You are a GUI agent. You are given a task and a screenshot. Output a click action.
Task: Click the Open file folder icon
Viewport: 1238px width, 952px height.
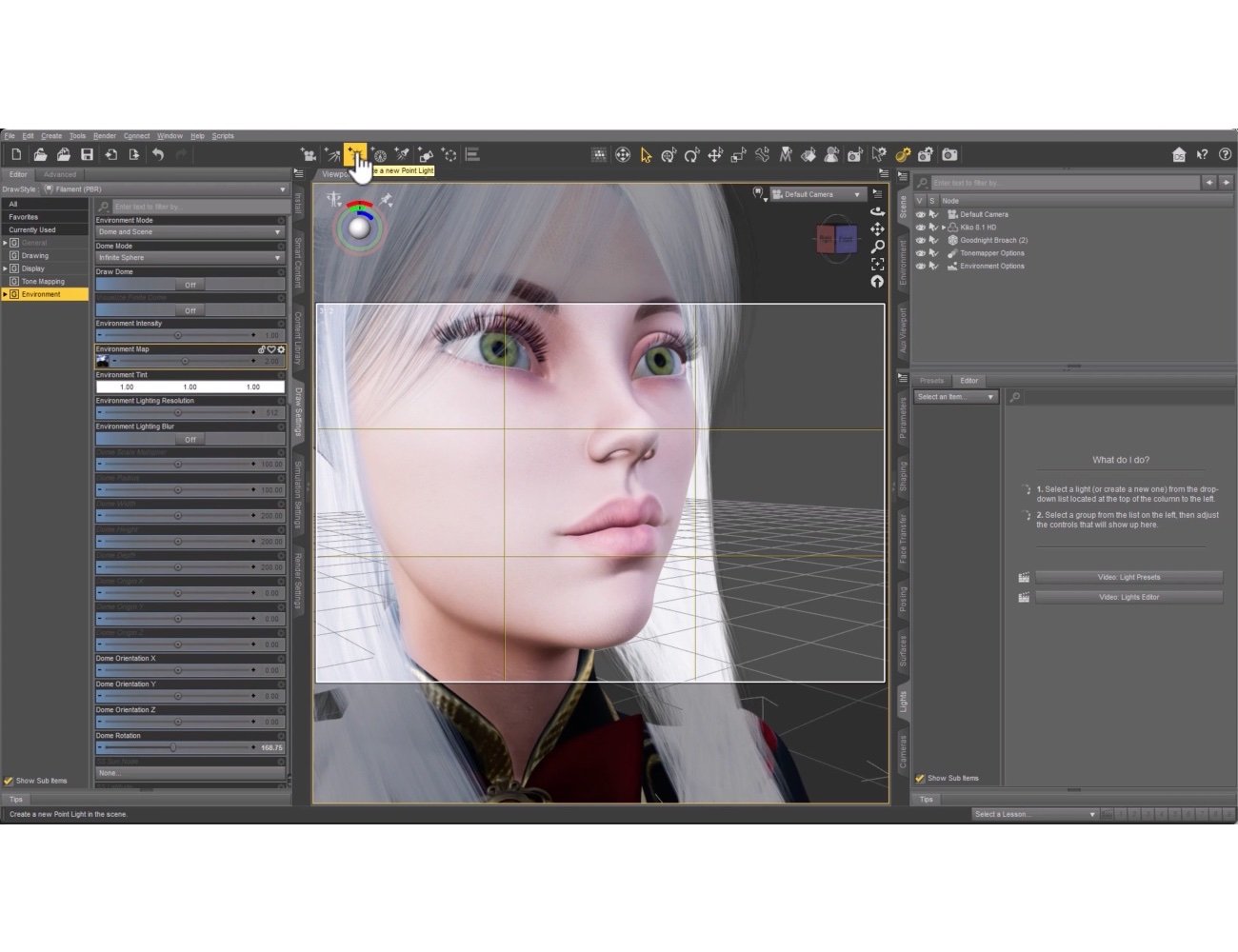[40, 154]
